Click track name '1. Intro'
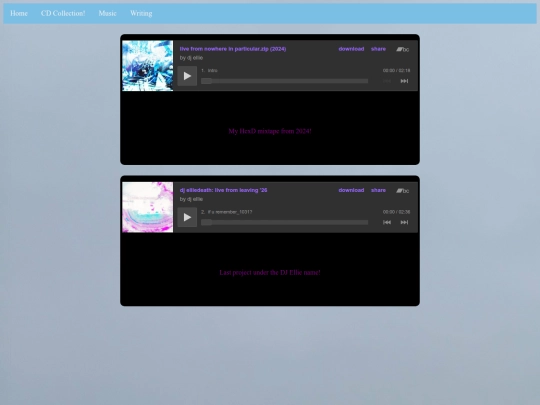Screen dimensions: 540x405 209,70
